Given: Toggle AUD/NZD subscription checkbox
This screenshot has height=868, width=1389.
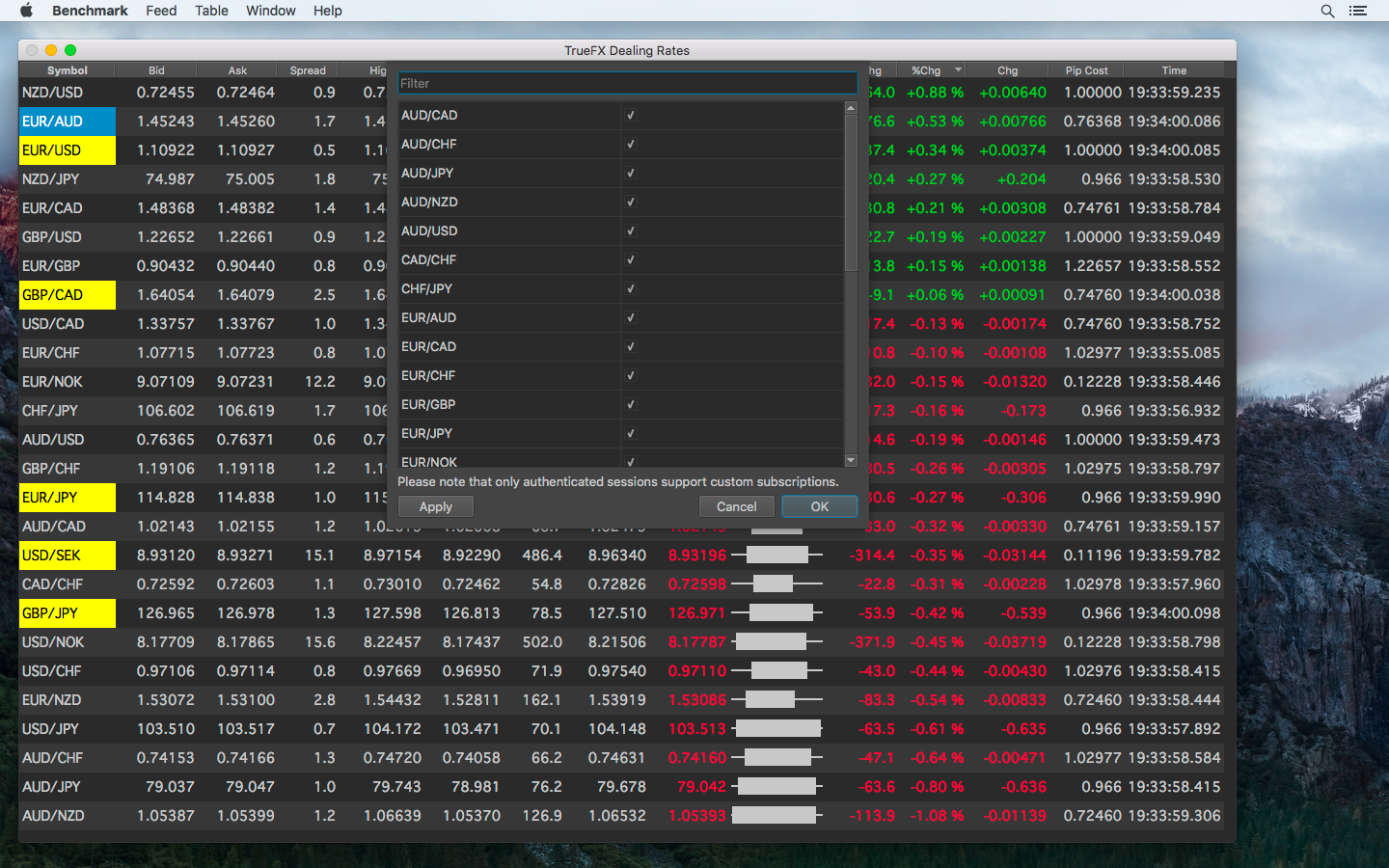Looking at the screenshot, I should coord(631,202).
